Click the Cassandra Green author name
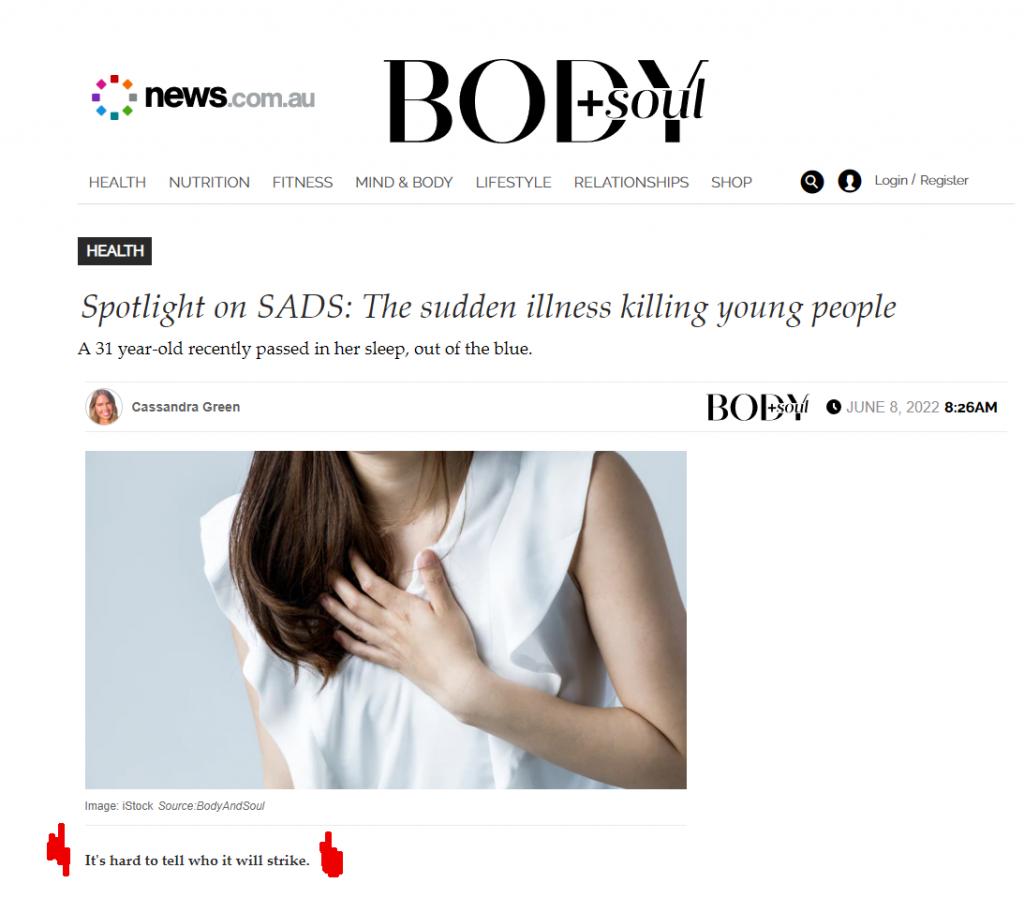 tap(186, 407)
